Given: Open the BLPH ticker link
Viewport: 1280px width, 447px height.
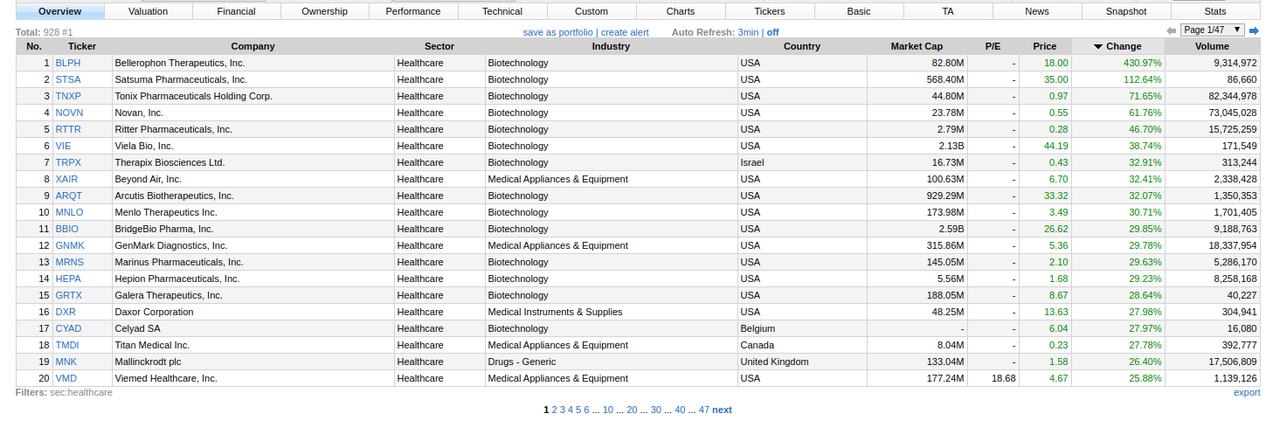Looking at the screenshot, I should pyautogui.click(x=68, y=63).
